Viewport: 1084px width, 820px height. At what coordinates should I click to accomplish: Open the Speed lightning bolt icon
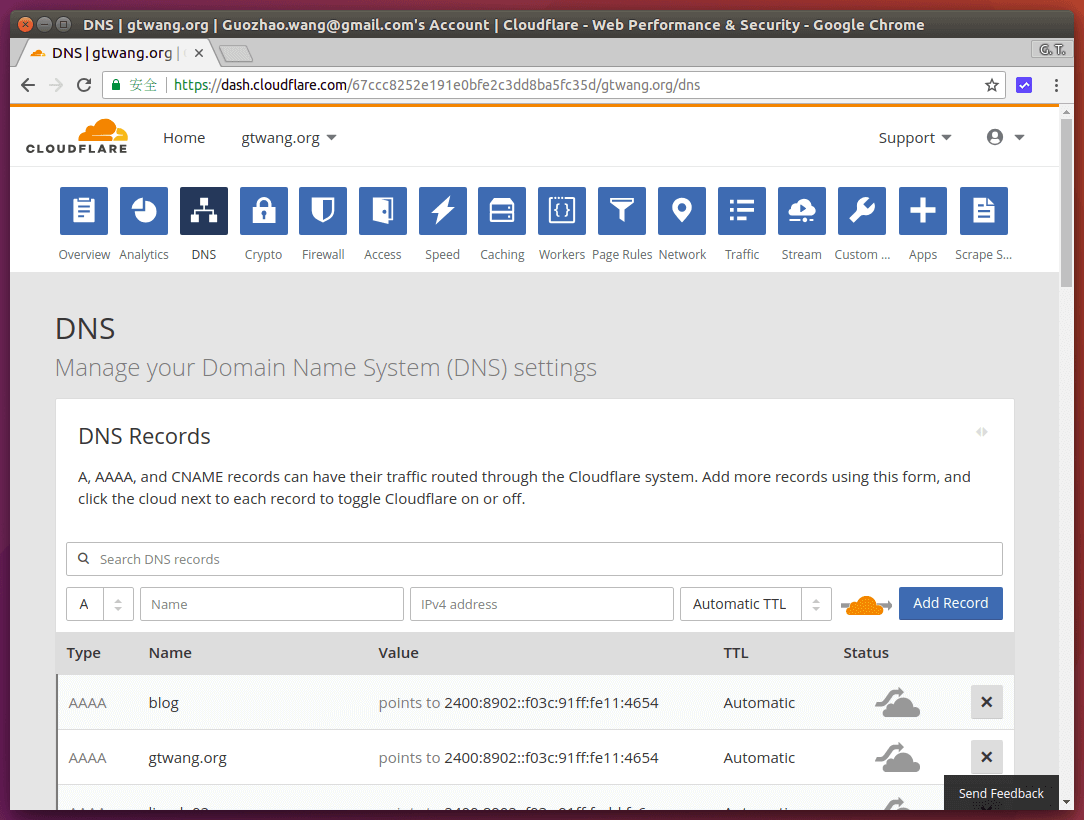click(x=442, y=211)
